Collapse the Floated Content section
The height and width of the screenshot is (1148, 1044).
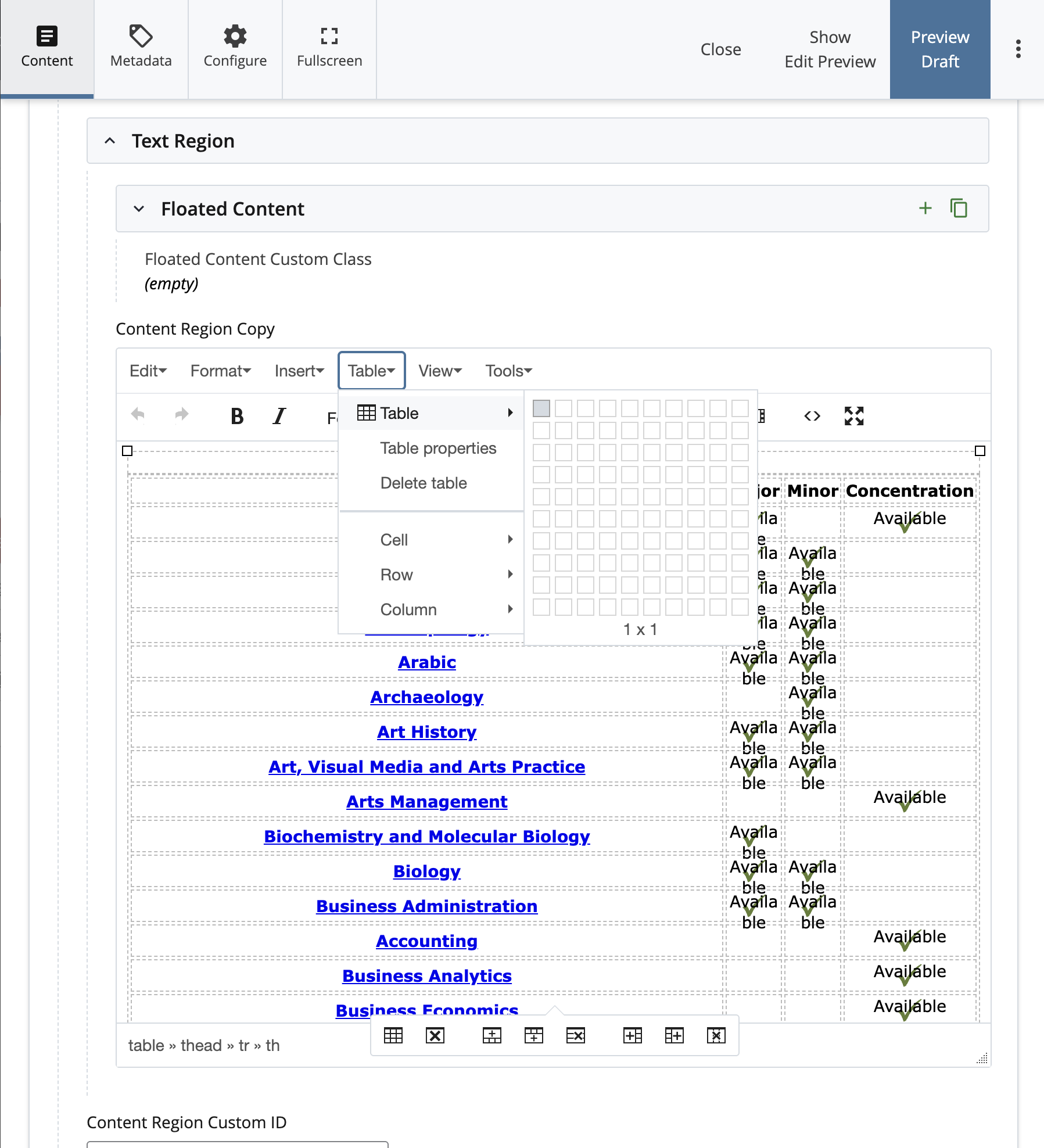[139, 209]
